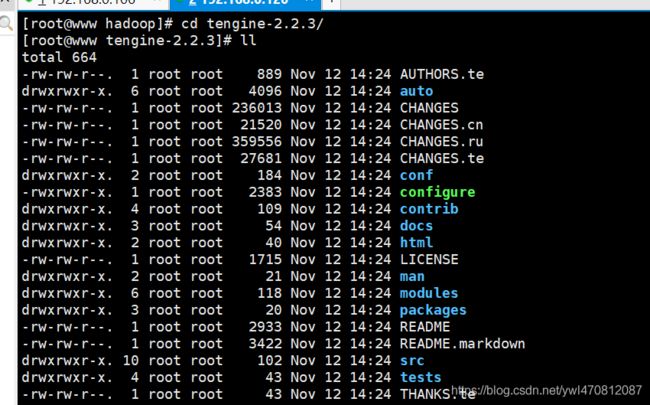650x405 pixels.
Task: Click the size 4096 in the auto row
Action: click(x=265, y=91)
